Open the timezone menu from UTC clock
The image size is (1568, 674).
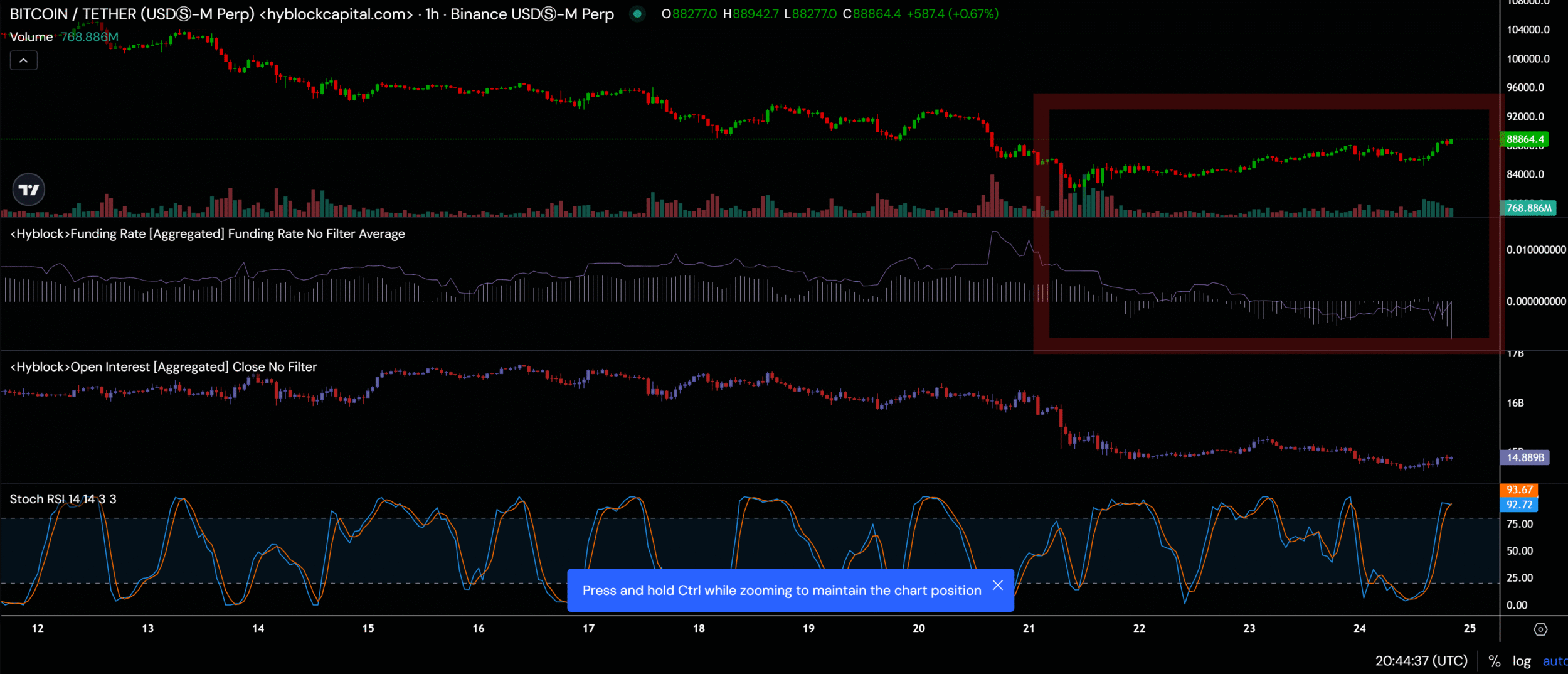[x=1421, y=661]
